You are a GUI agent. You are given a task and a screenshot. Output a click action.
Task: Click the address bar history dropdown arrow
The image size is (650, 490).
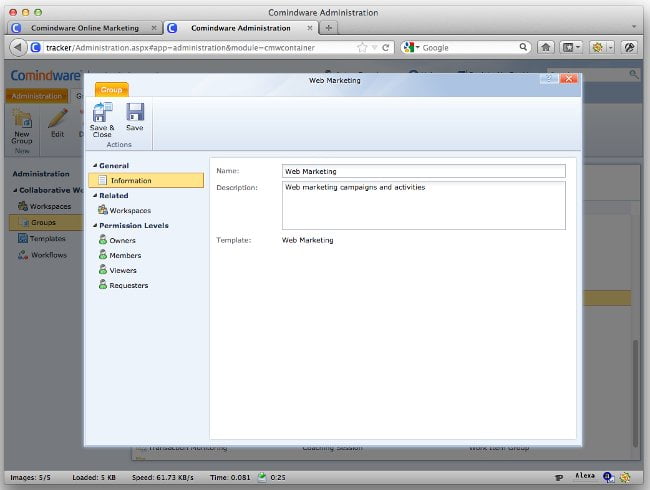[x=374, y=48]
